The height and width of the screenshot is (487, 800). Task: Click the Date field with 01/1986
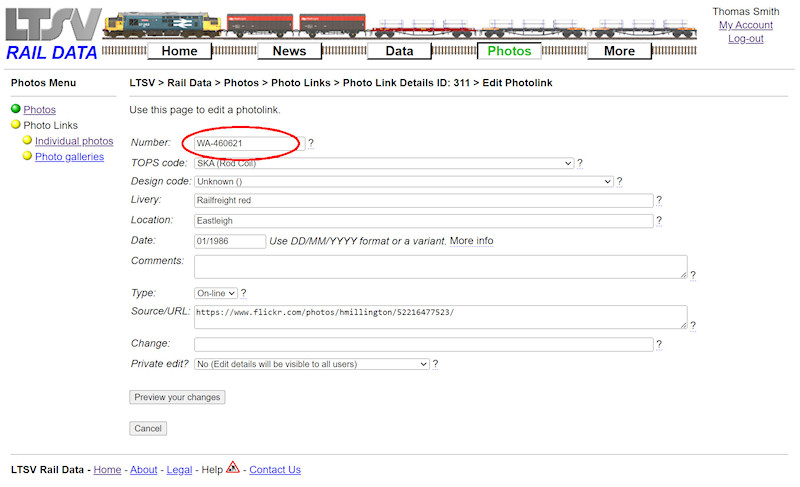pyautogui.click(x=230, y=241)
